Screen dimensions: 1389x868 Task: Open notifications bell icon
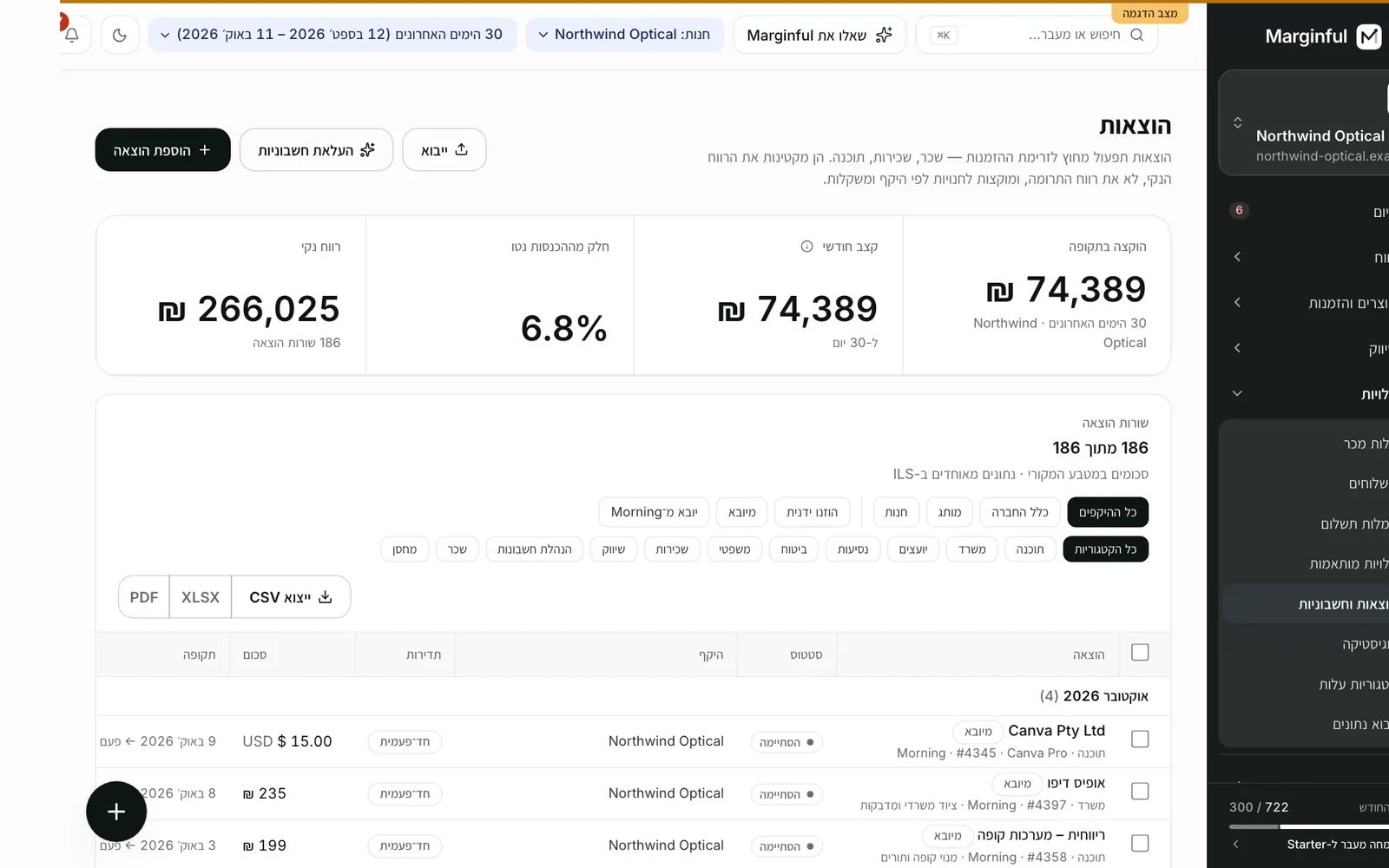[x=72, y=35]
